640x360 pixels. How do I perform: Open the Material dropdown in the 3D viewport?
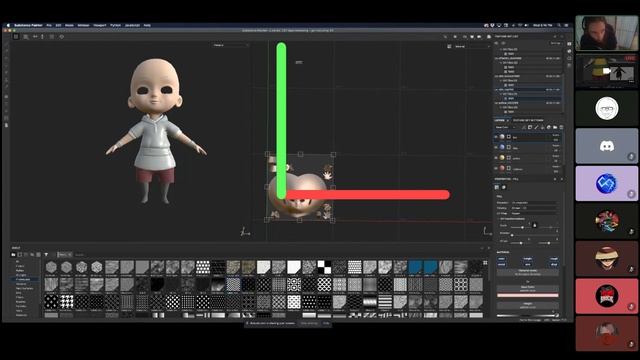(230, 45)
